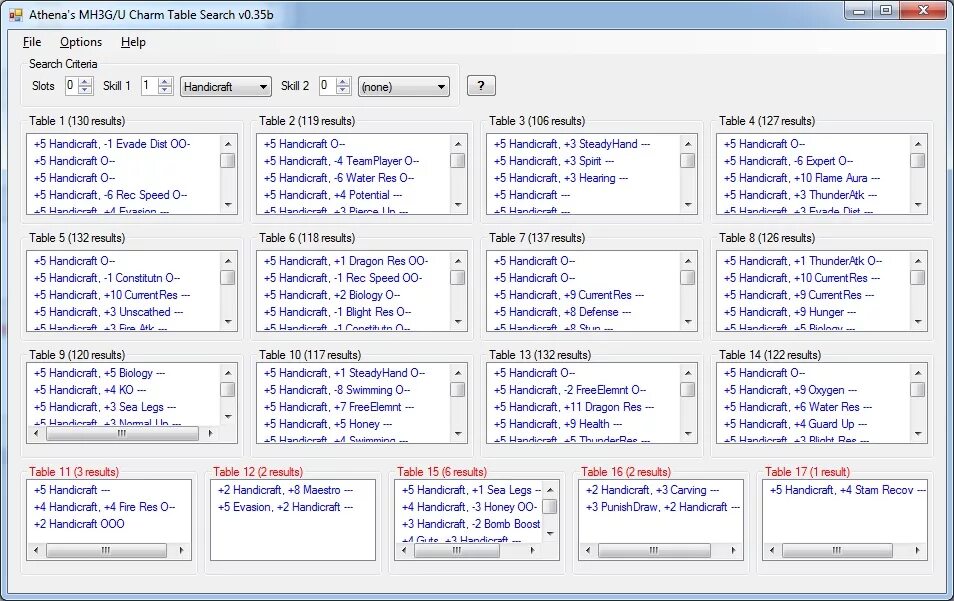The width and height of the screenshot is (954, 601).
Task: Select '+5 Handicraft, +11 Dragon Res ---' in Table 13
Action: 573,407
